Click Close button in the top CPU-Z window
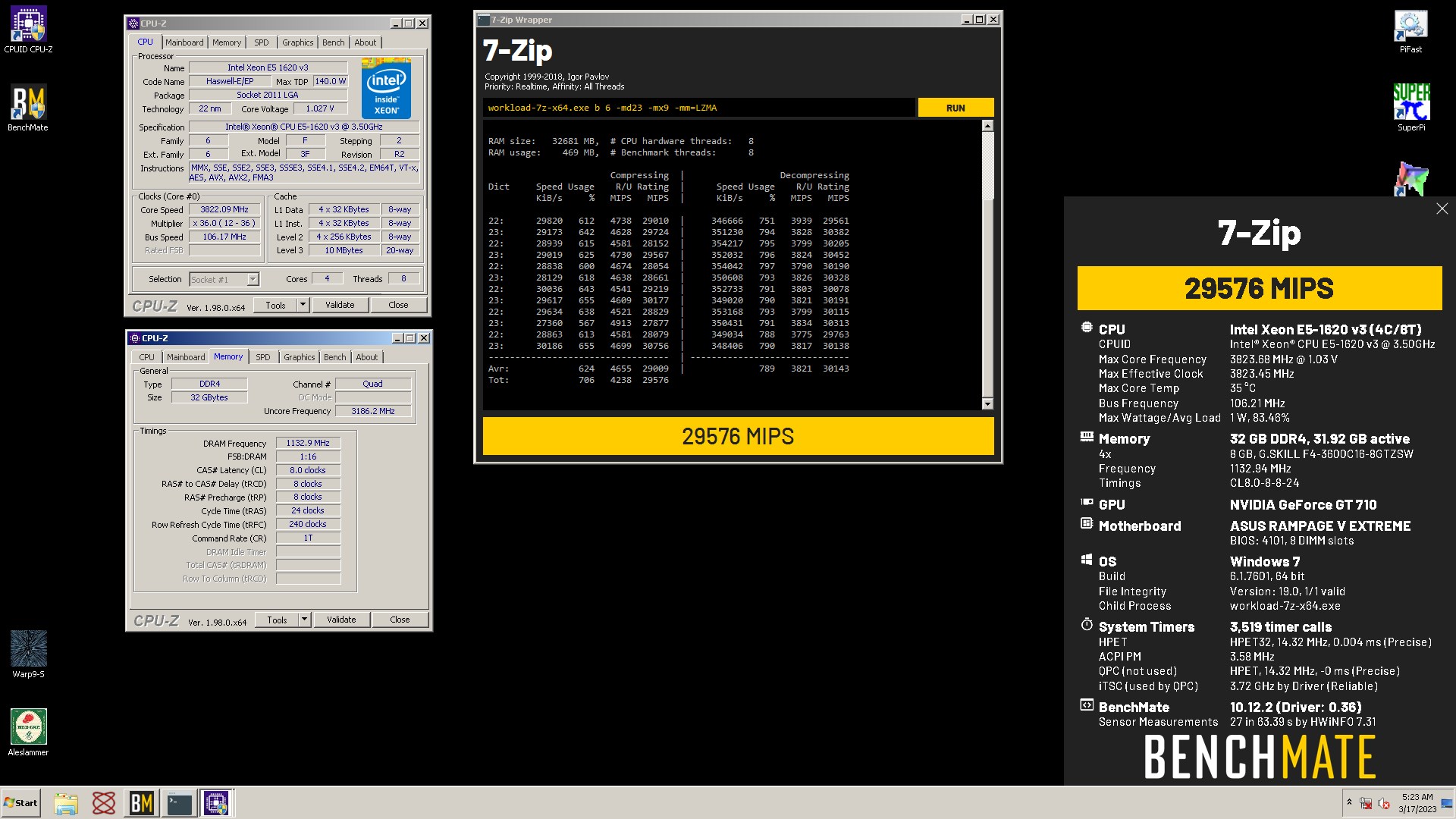The height and width of the screenshot is (819, 1456). (x=398, y=305)
